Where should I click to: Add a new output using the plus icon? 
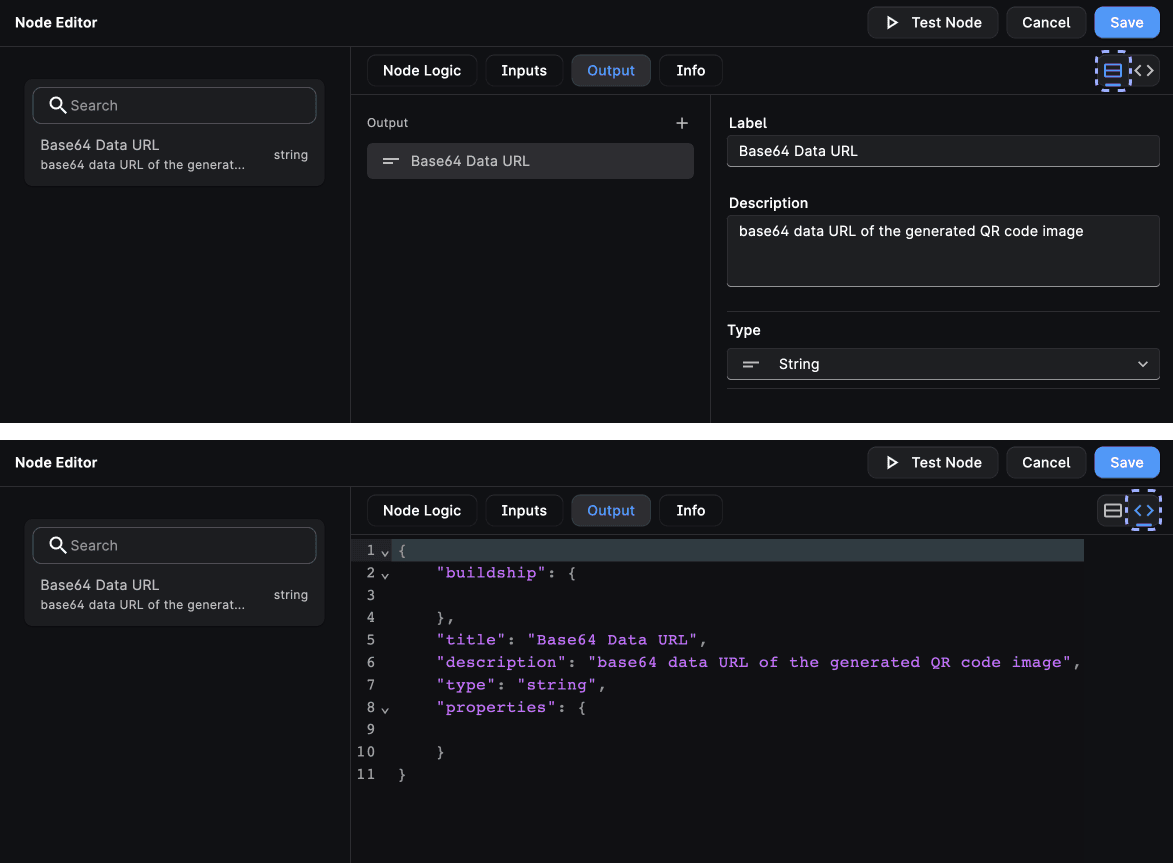[682, 123]
